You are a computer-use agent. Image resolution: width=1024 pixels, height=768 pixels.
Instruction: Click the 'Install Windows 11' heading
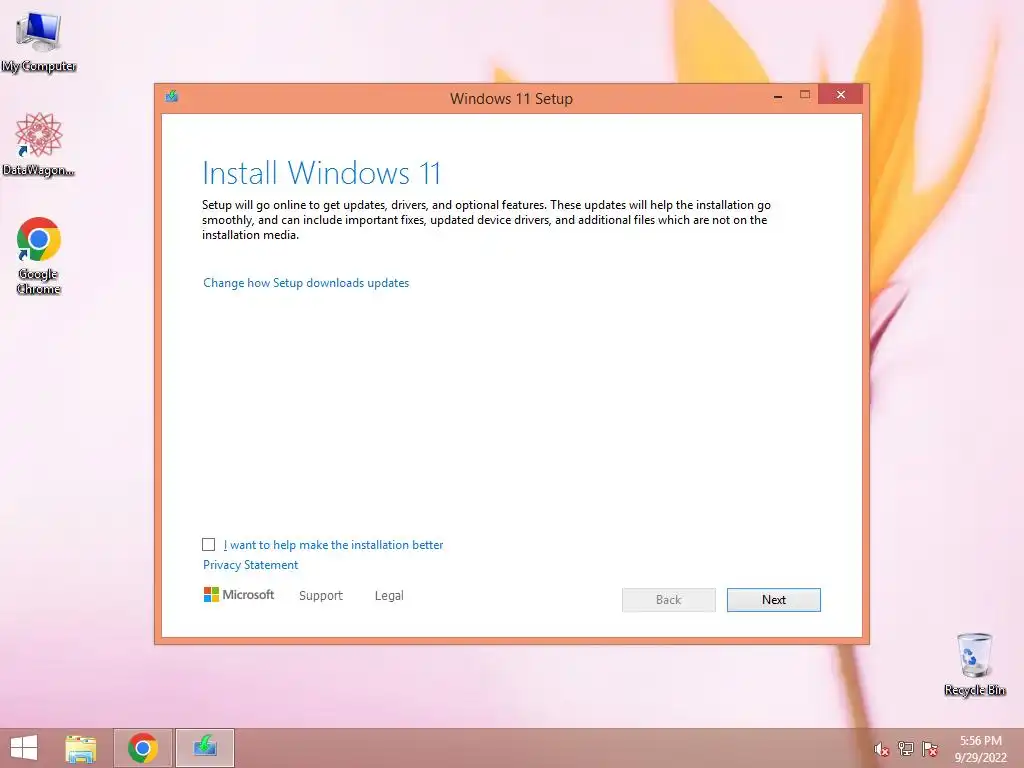click(x=321, y=173)
